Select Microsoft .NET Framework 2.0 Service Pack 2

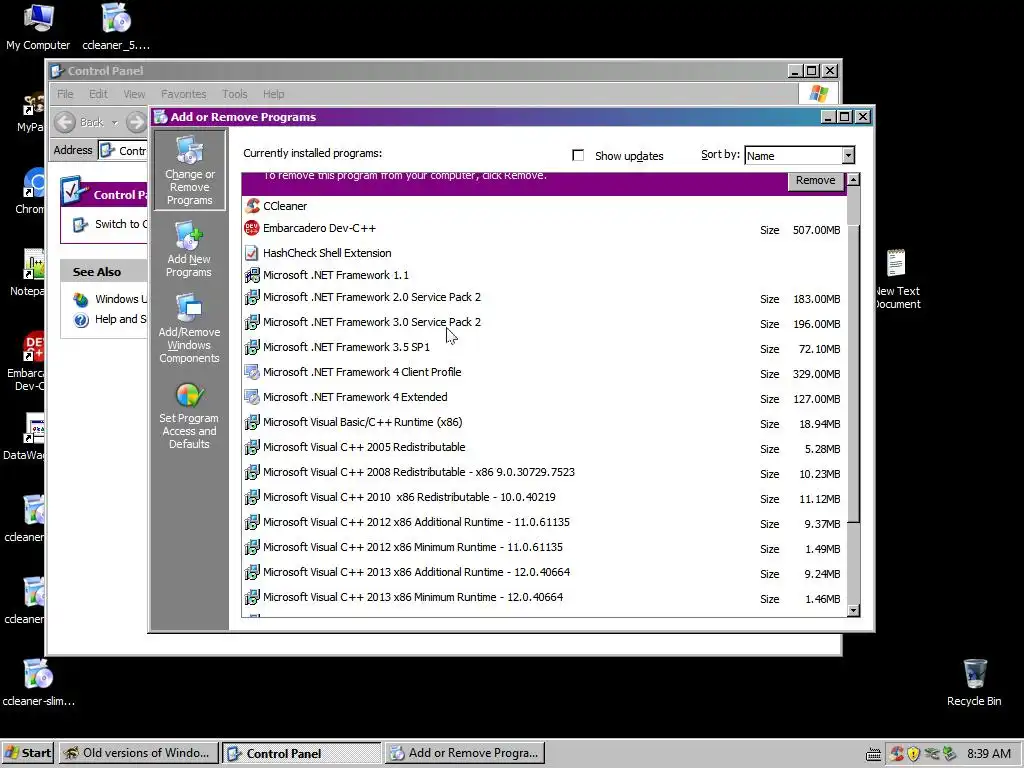544,298
